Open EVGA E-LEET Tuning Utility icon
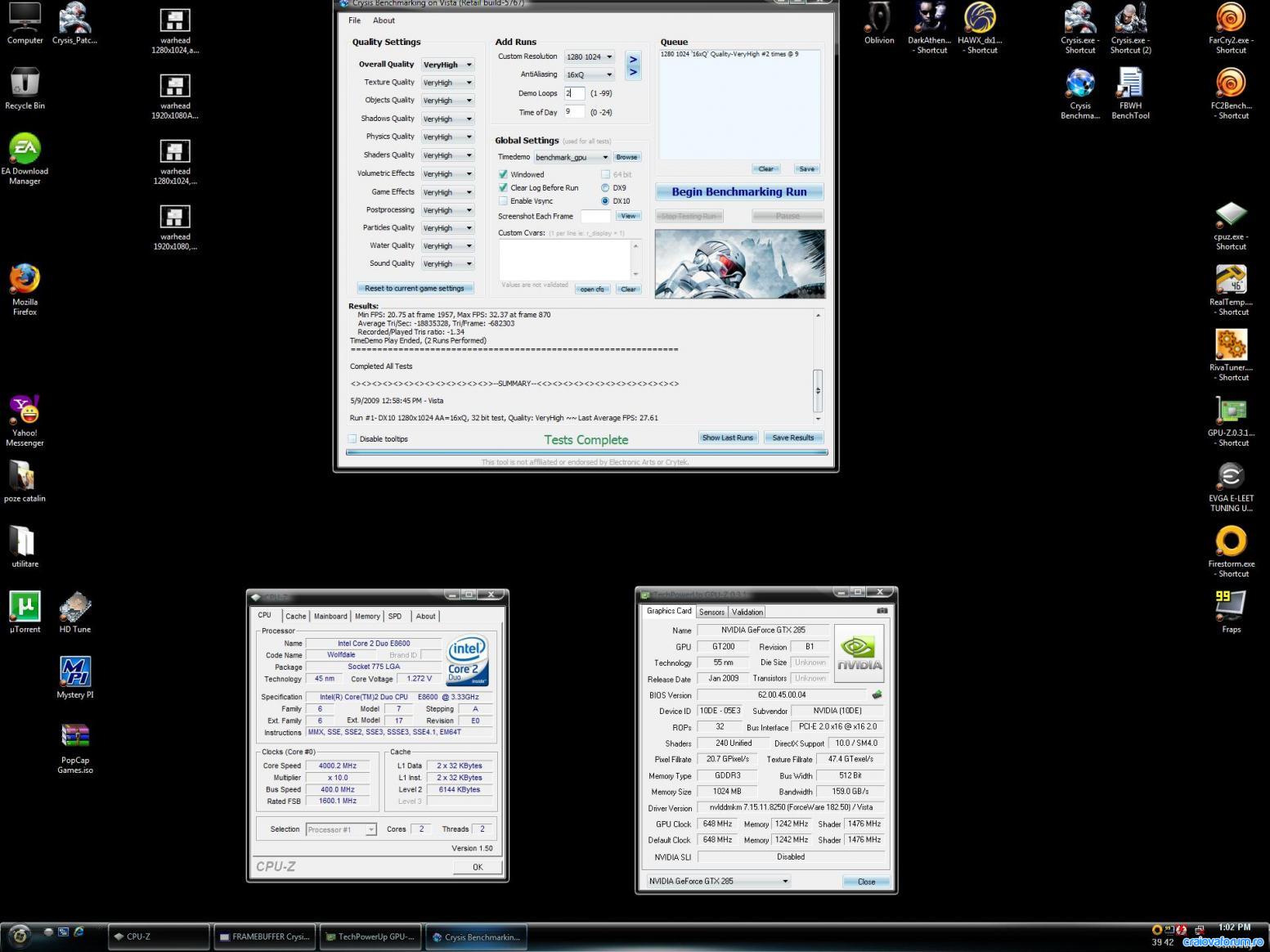The height and width of the screenshot is (952, 1270). point(1231,487)
